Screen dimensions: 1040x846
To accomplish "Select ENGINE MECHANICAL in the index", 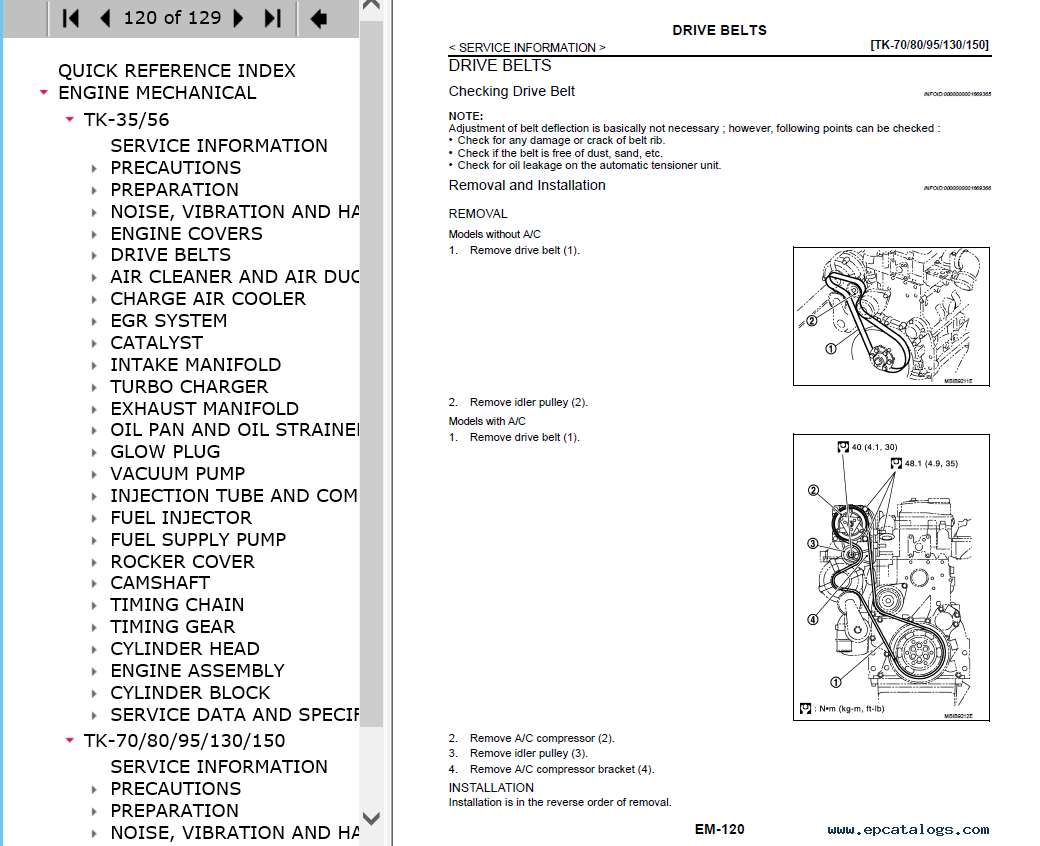I will pos(157,93).
